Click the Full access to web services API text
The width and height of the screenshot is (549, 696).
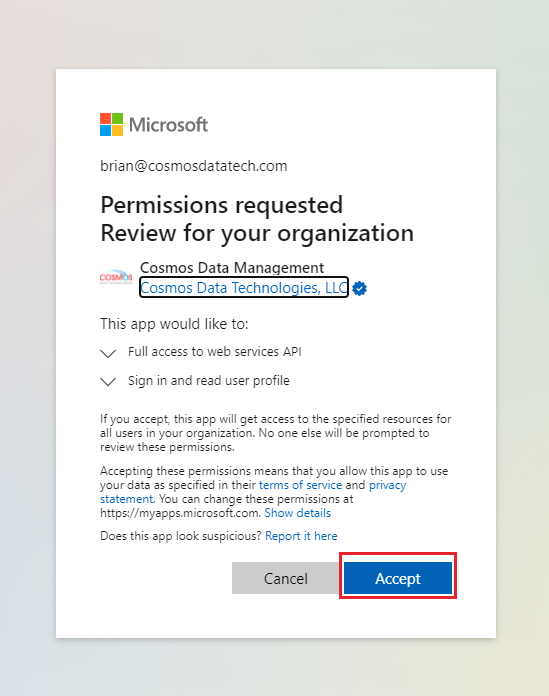(x=215, y=352)
